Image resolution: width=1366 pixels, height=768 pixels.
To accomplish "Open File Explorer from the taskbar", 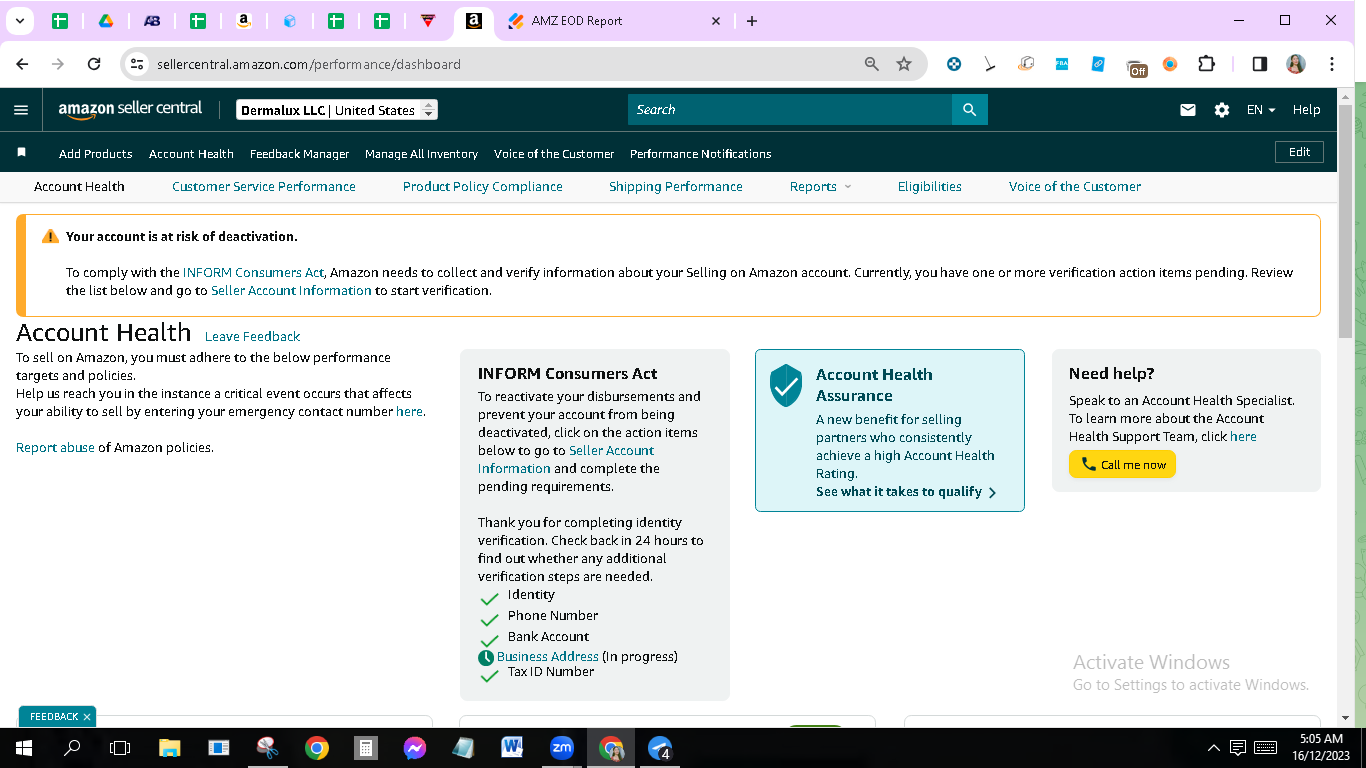I will click(170, 747).
